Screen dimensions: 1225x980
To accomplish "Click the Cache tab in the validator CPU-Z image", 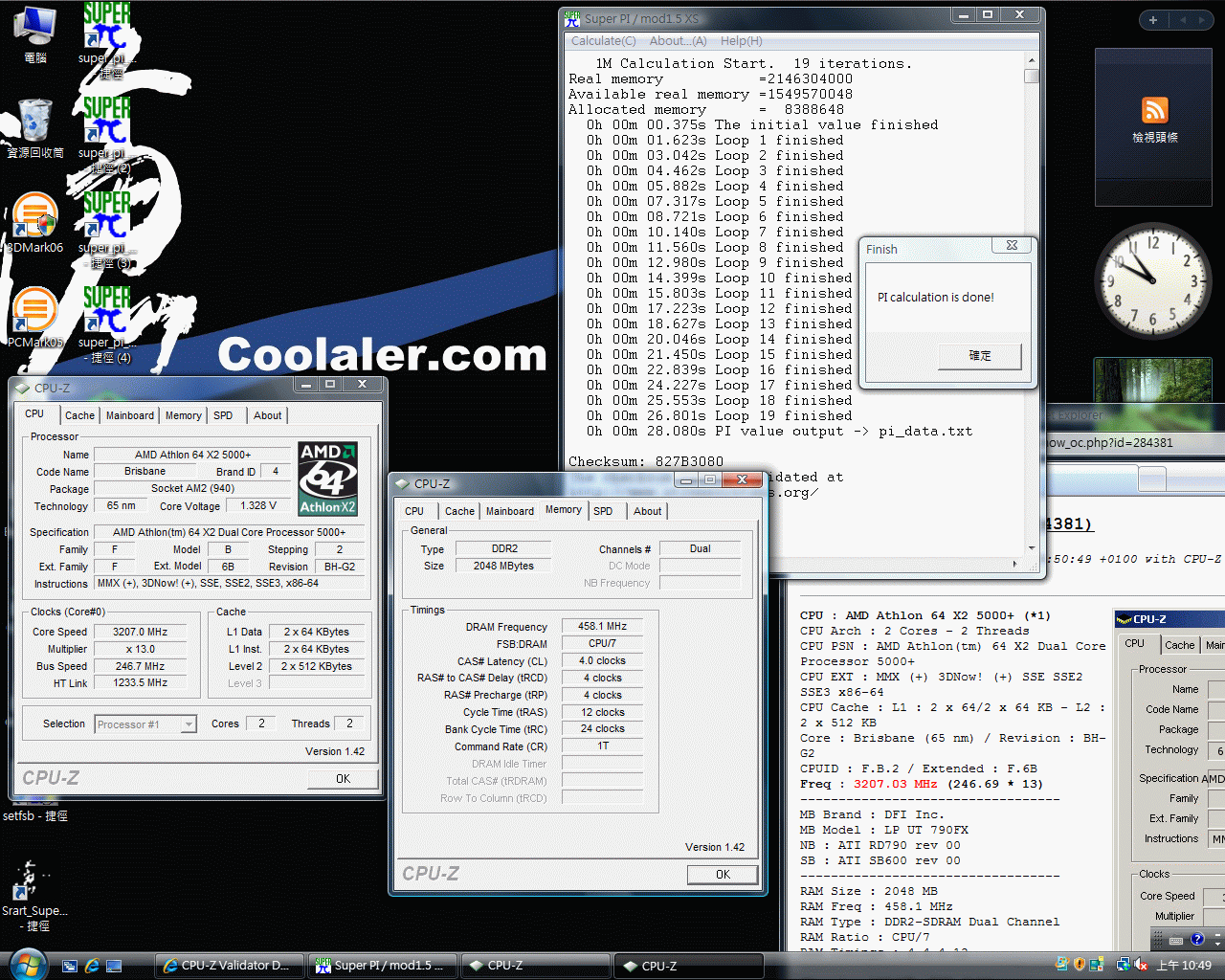I will point(1179,645).
